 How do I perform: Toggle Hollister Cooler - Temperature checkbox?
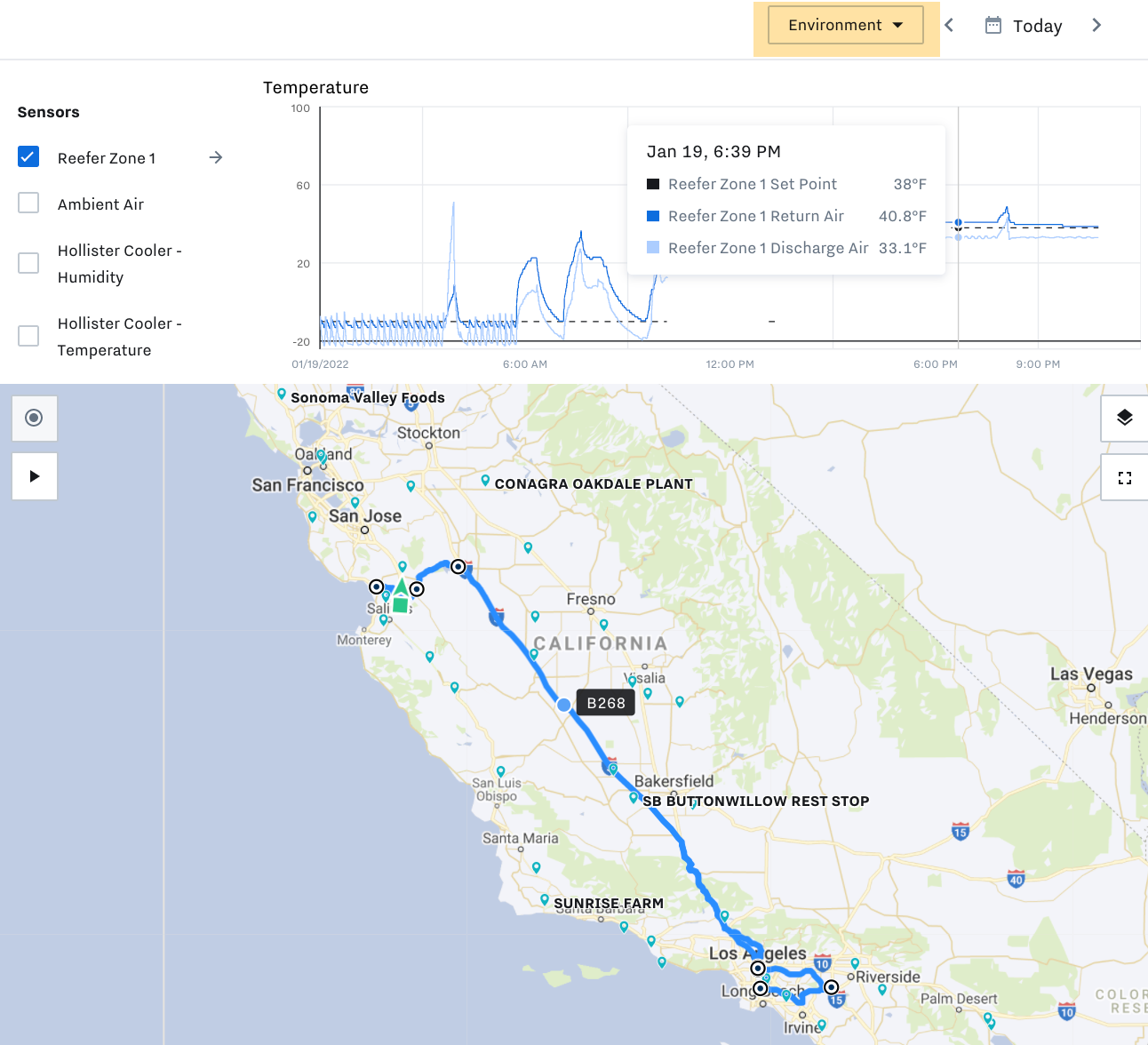pos(28,336)
